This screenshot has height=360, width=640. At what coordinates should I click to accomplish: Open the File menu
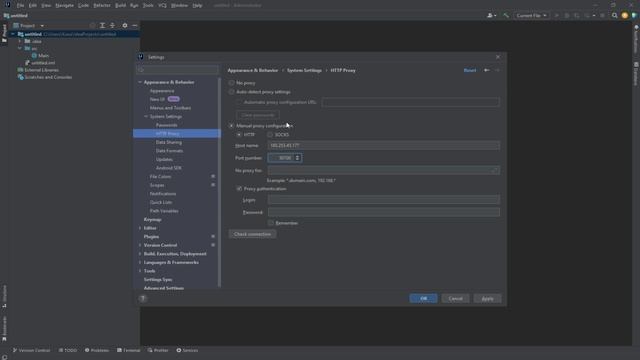20,5
